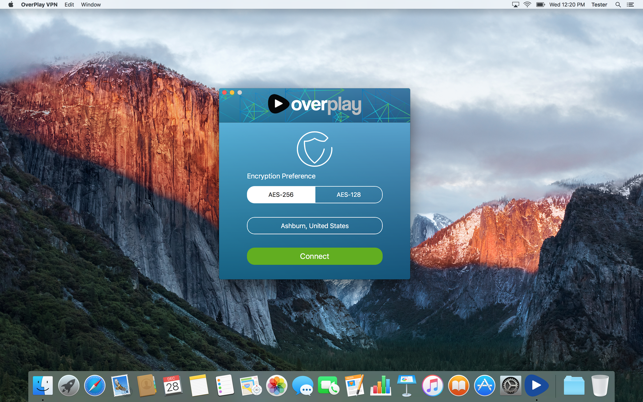Open Notes icon in Dock
The height and width of the screenshot is (402, 643).
pyautogui.click(x=199, y=386)
